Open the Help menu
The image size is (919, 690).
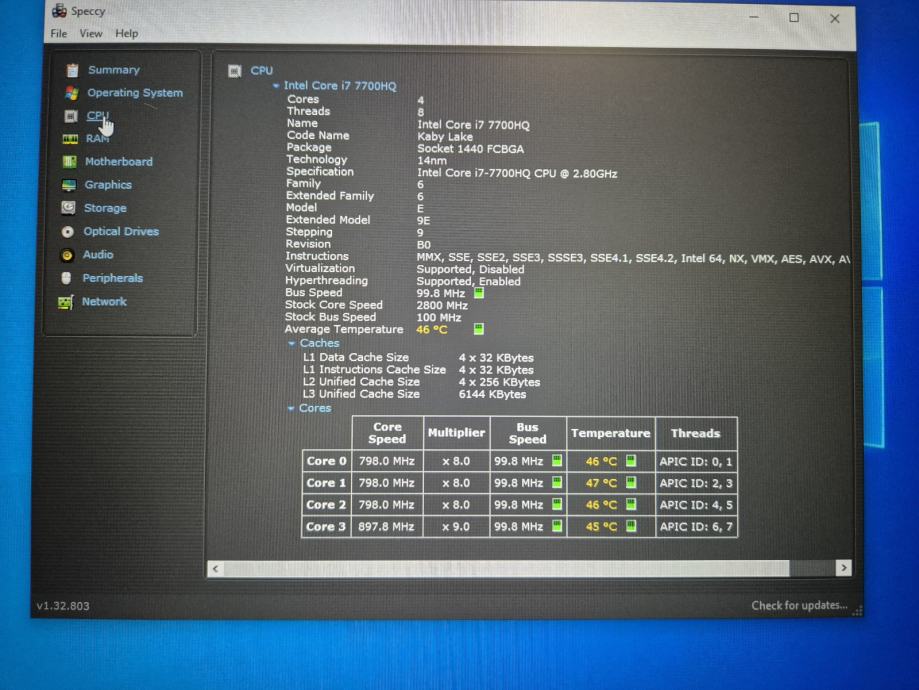[x=127, y=33]
